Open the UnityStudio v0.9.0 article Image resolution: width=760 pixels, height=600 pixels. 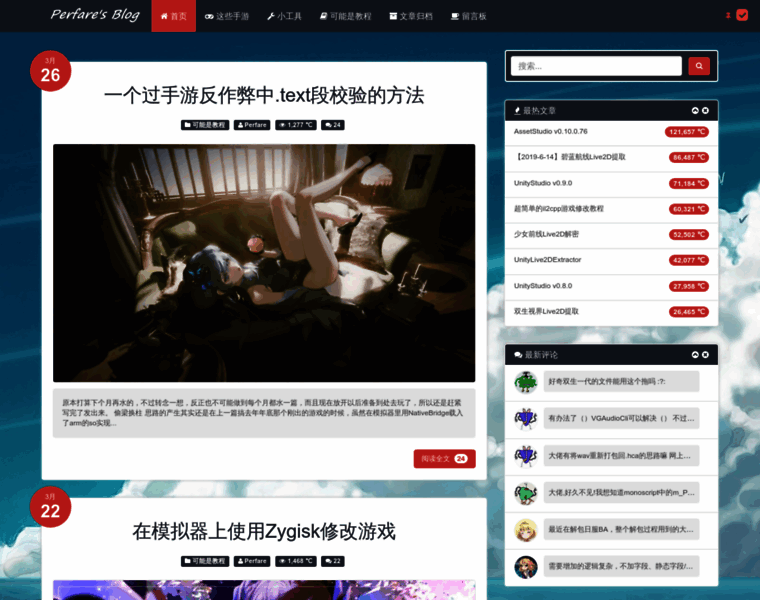coord(542,183)
